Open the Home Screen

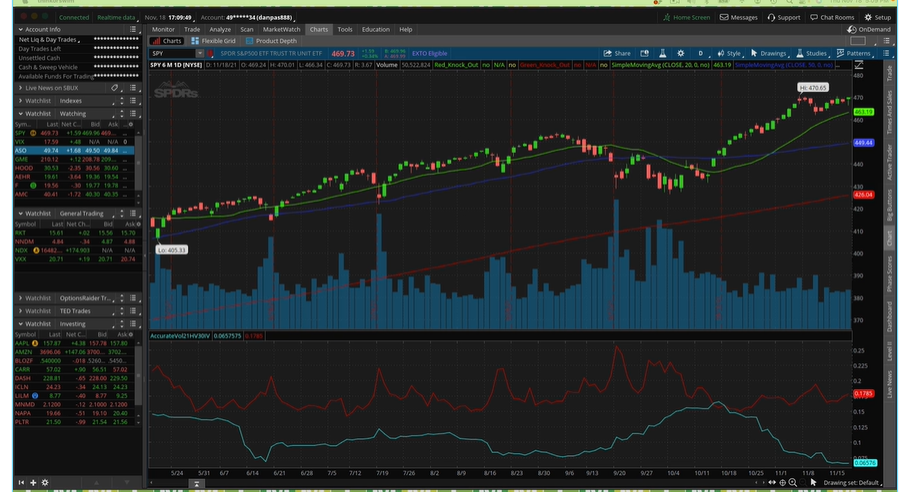pos(687,17)
